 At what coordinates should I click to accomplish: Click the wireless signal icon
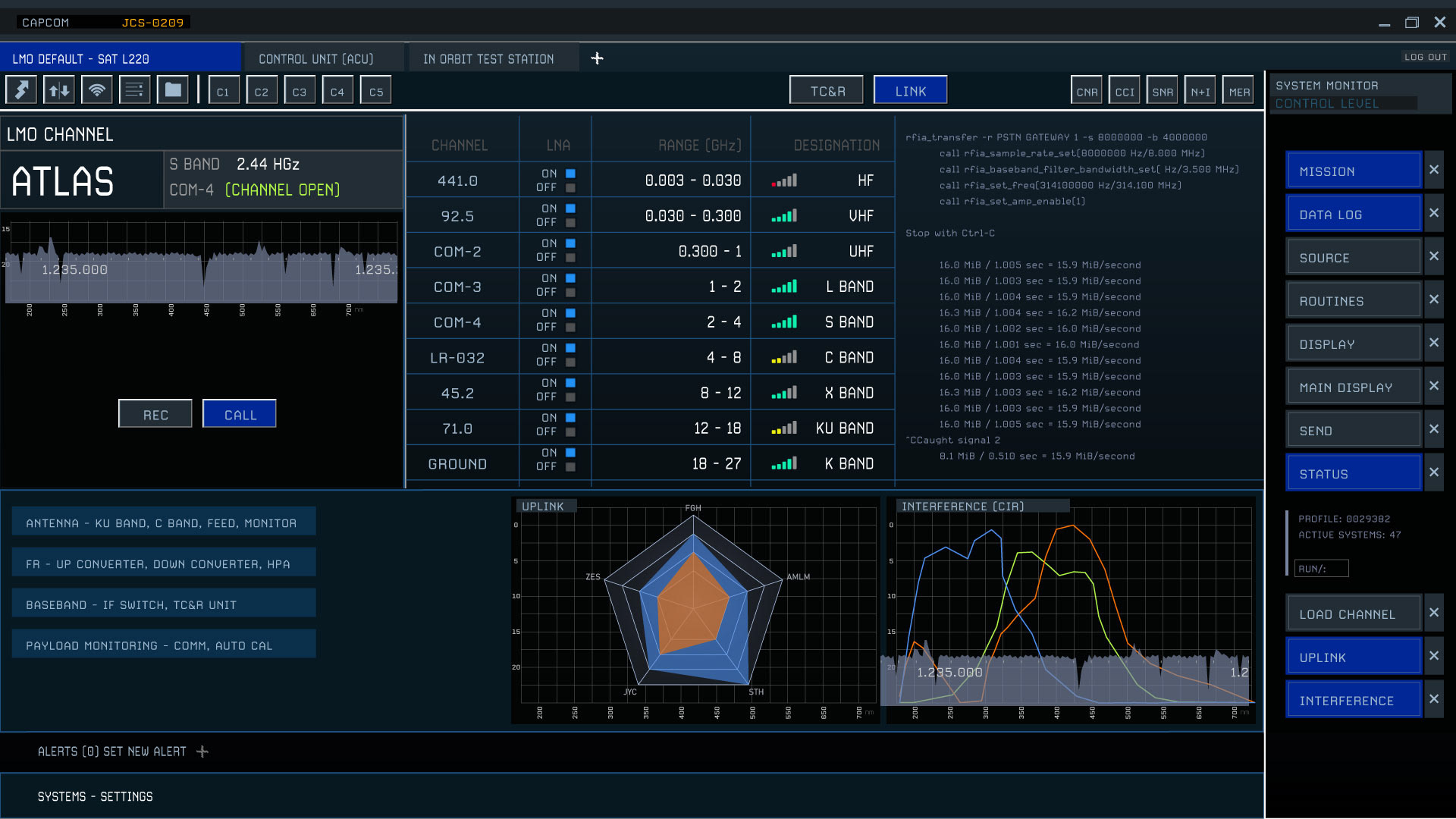97,90
